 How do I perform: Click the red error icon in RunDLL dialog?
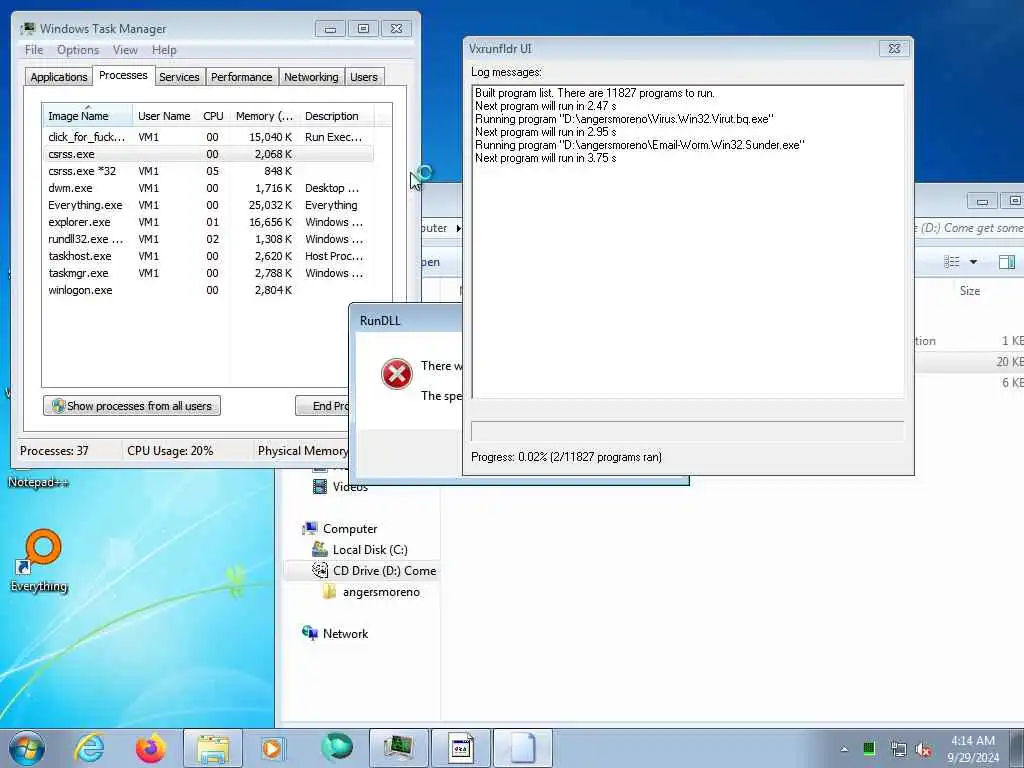point(396,374)
